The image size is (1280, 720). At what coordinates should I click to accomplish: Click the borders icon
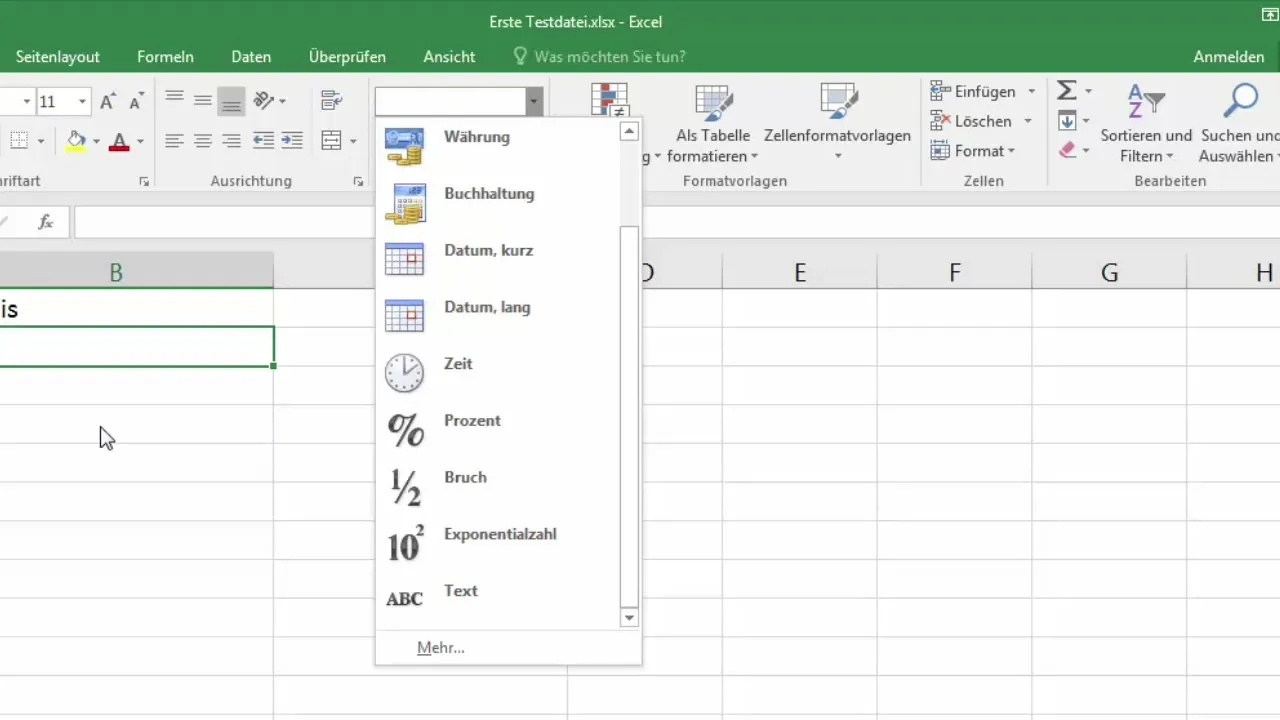coord(17,141)
